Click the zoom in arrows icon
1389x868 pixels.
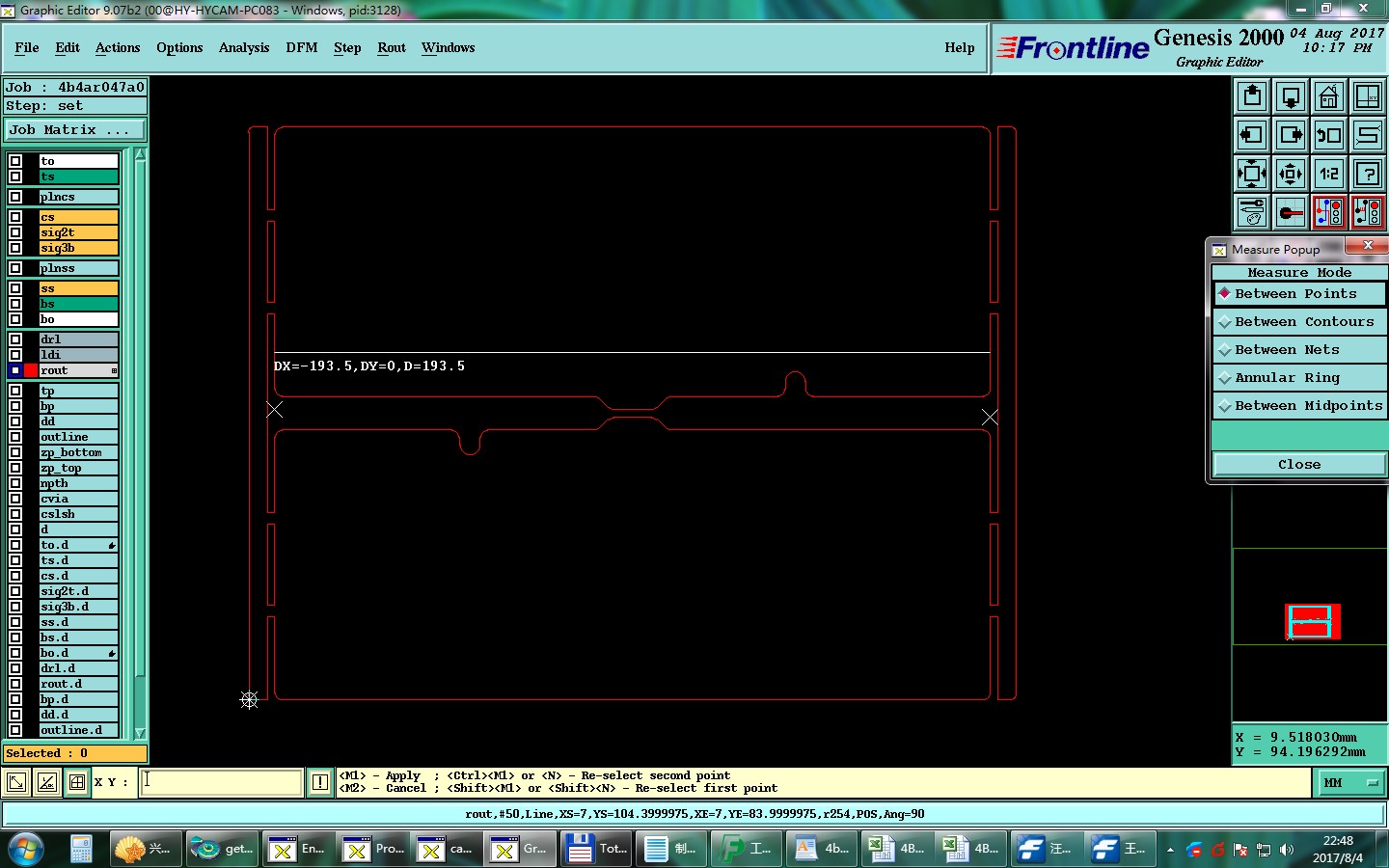click(1252, 174)
